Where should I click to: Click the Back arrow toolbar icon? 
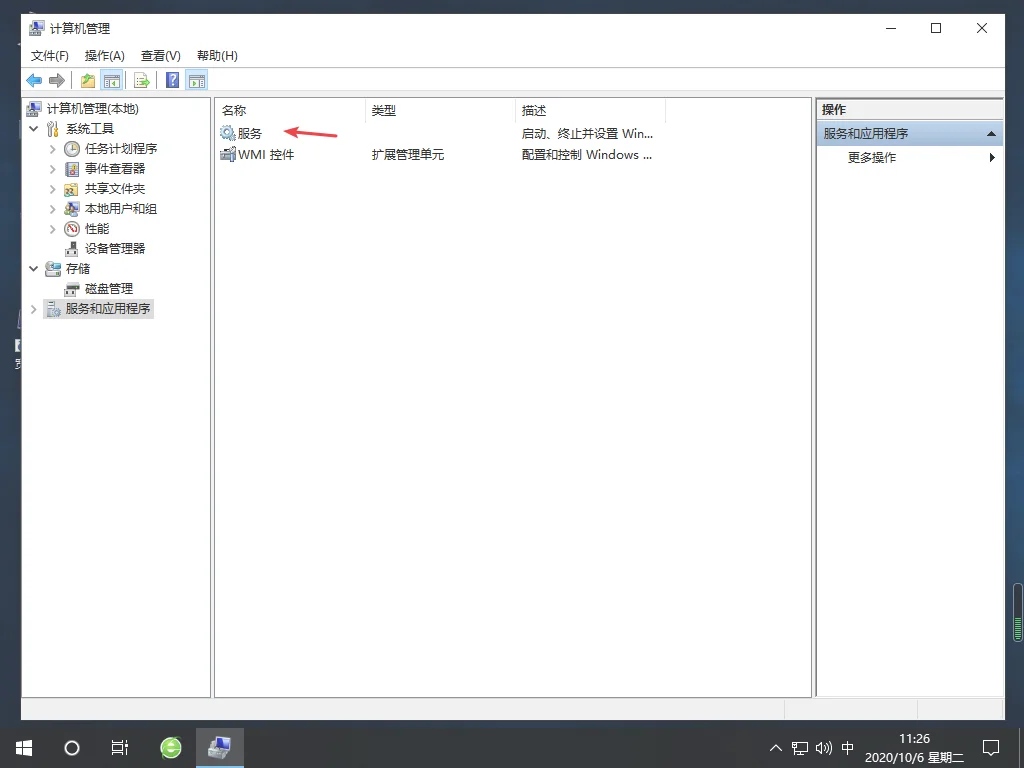[34, 81]
